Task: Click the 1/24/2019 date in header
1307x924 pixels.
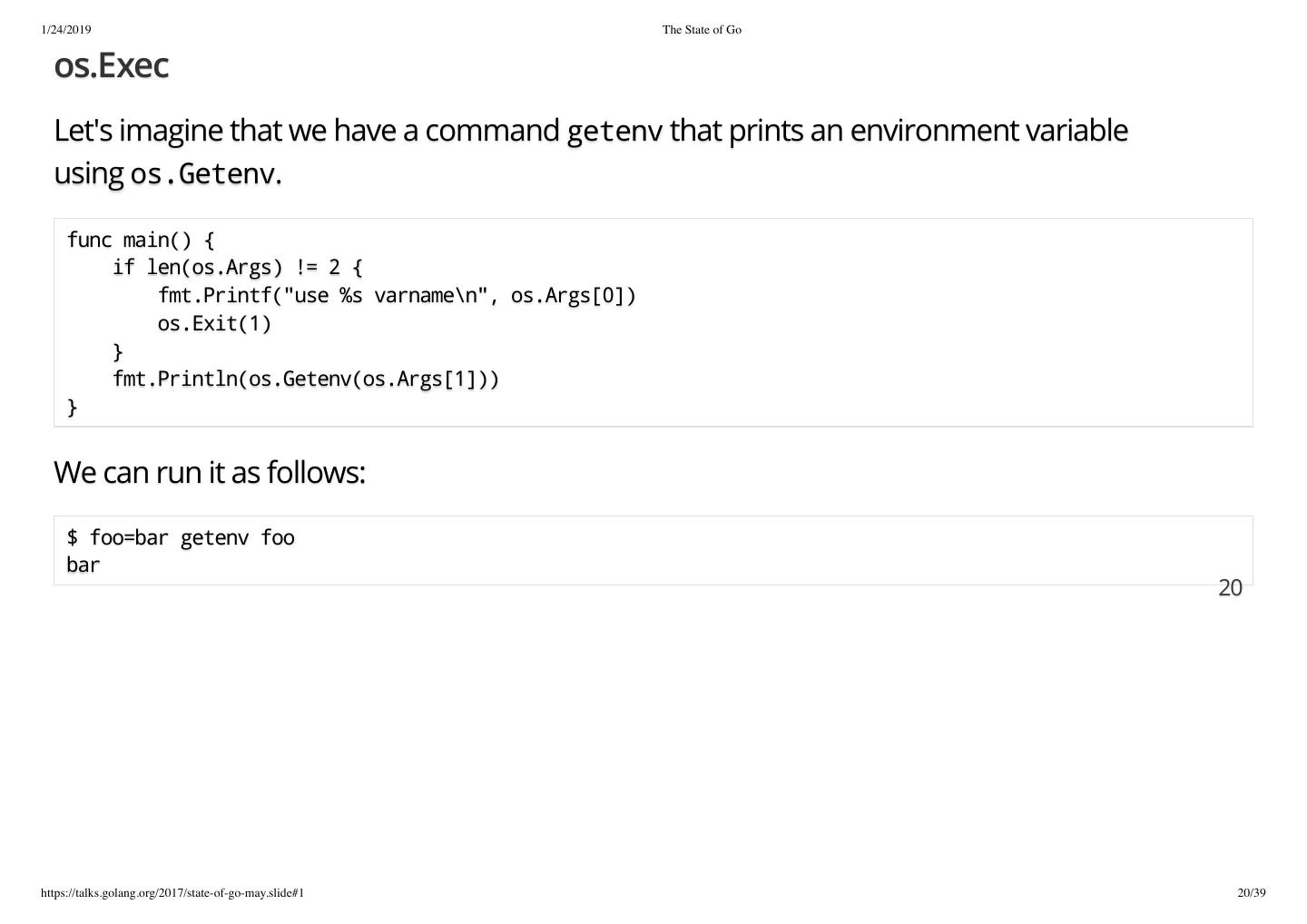Action: 66,30
